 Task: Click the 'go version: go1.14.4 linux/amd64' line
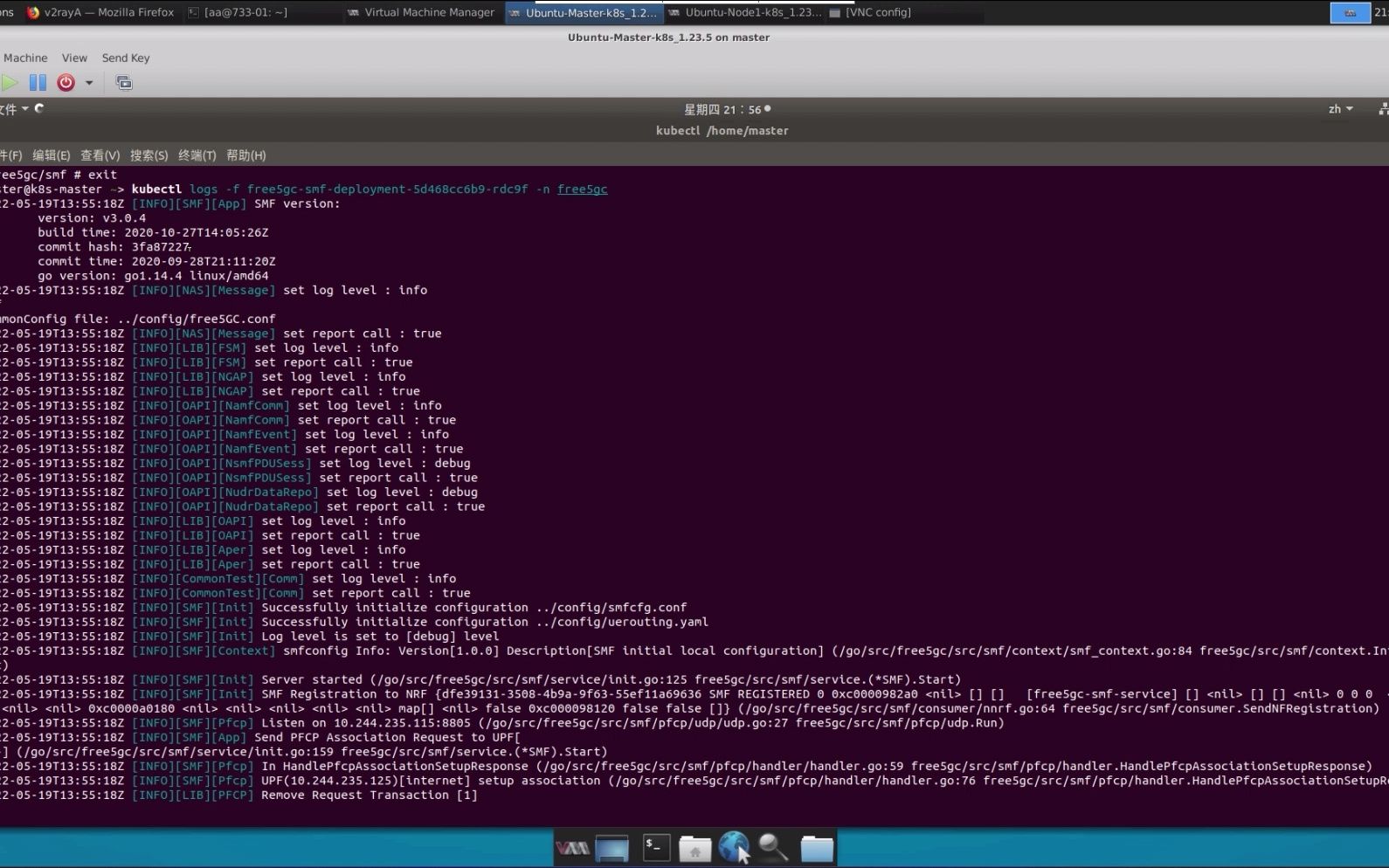pos(153,276)
